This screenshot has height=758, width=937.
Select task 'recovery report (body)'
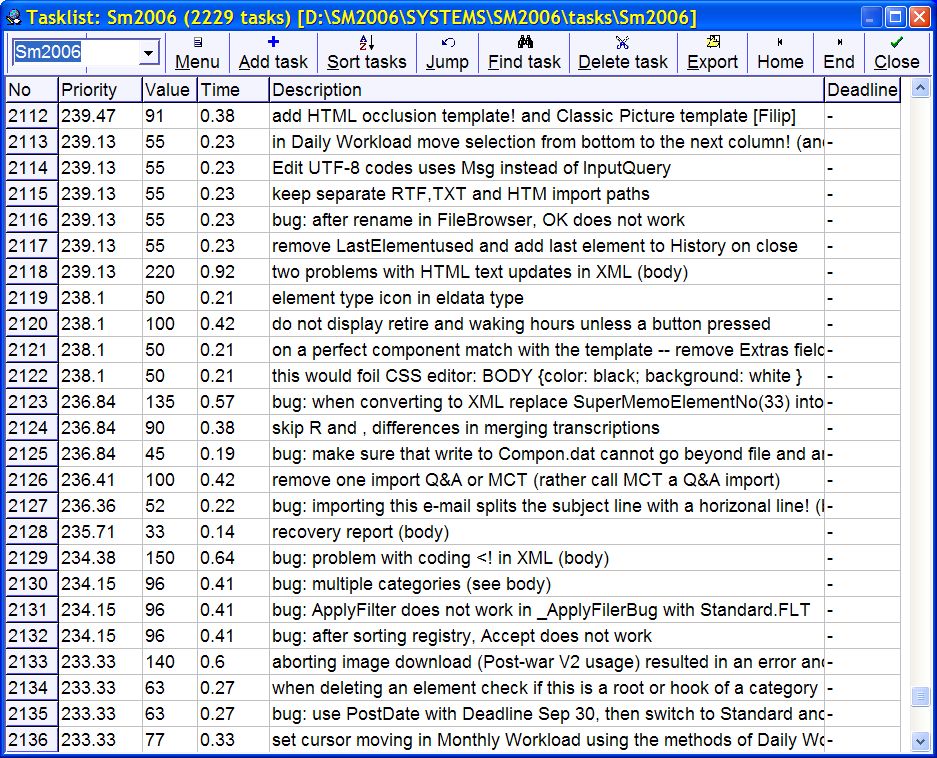pyautogui.click(x=360, y=532)
